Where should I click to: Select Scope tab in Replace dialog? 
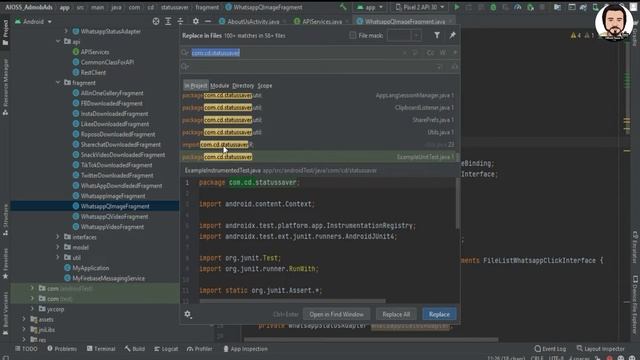pyautogui.click(x=264, y=86)
